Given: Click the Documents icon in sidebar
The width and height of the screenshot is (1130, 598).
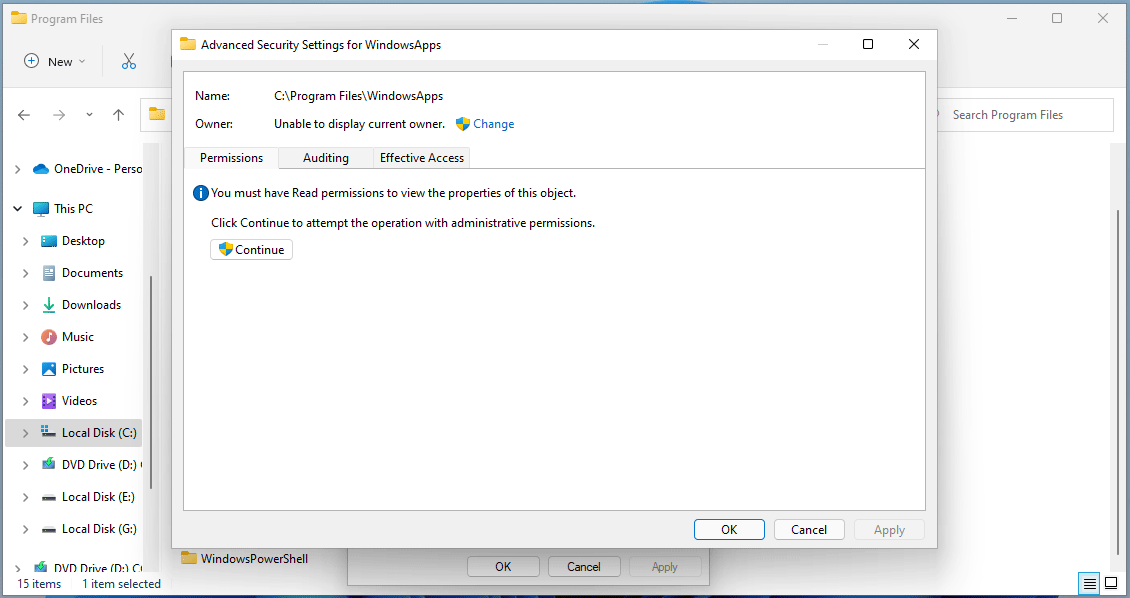Looking at the screenshot, I should coord(49,273).
